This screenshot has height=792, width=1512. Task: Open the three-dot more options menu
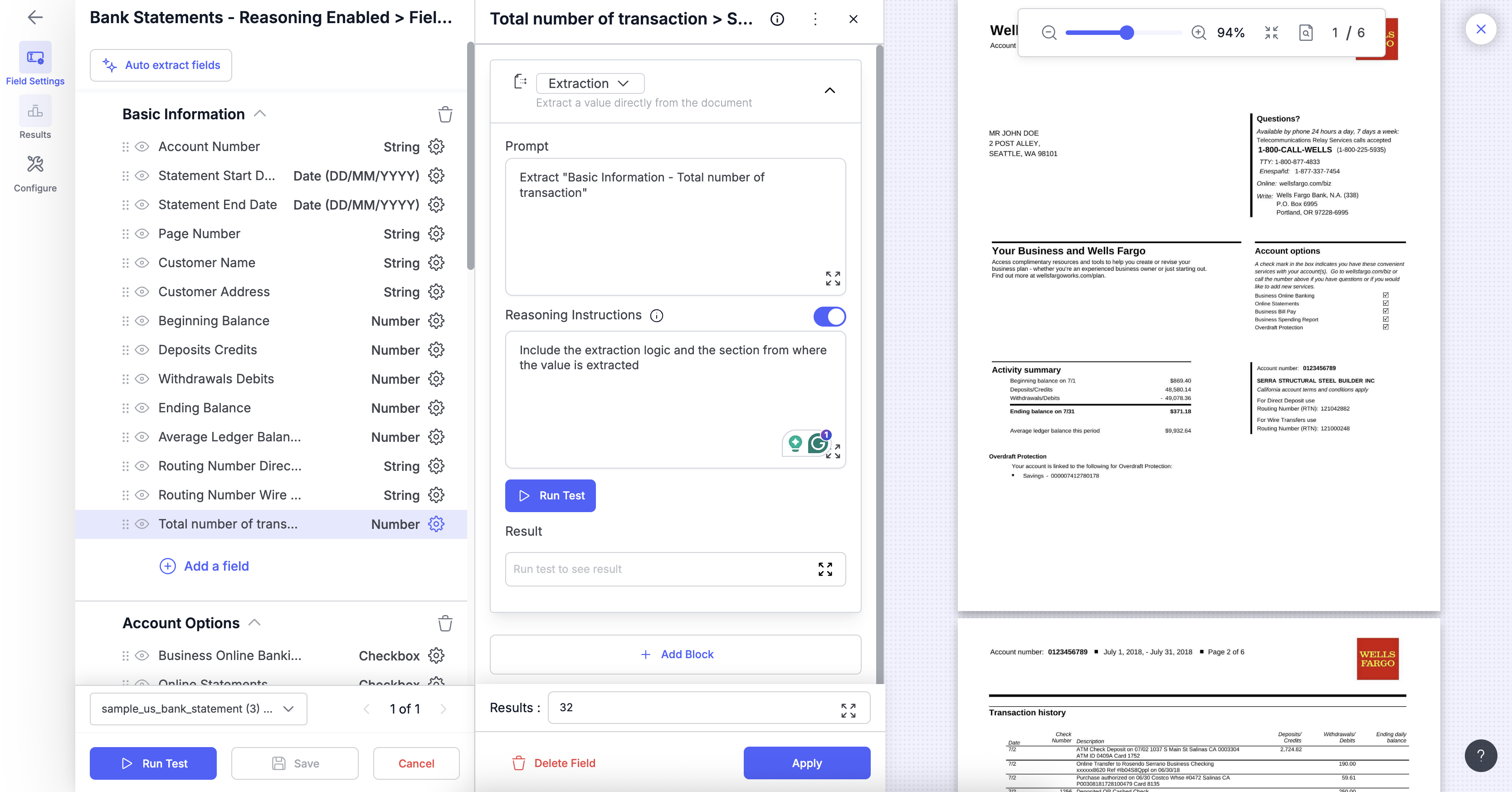815,20
